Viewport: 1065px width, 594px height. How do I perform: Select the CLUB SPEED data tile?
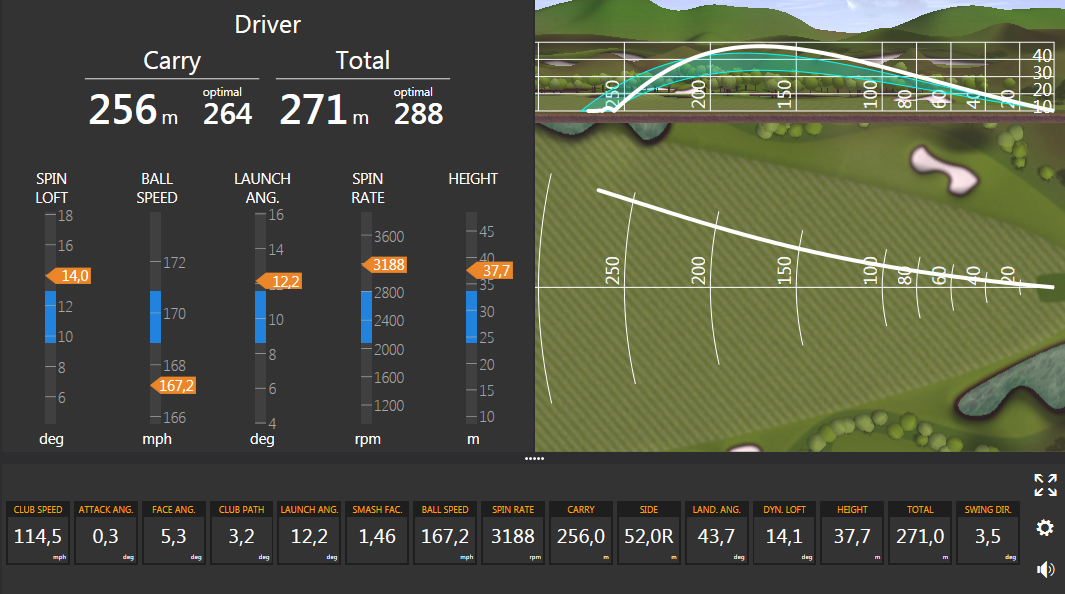pos(37,533)
